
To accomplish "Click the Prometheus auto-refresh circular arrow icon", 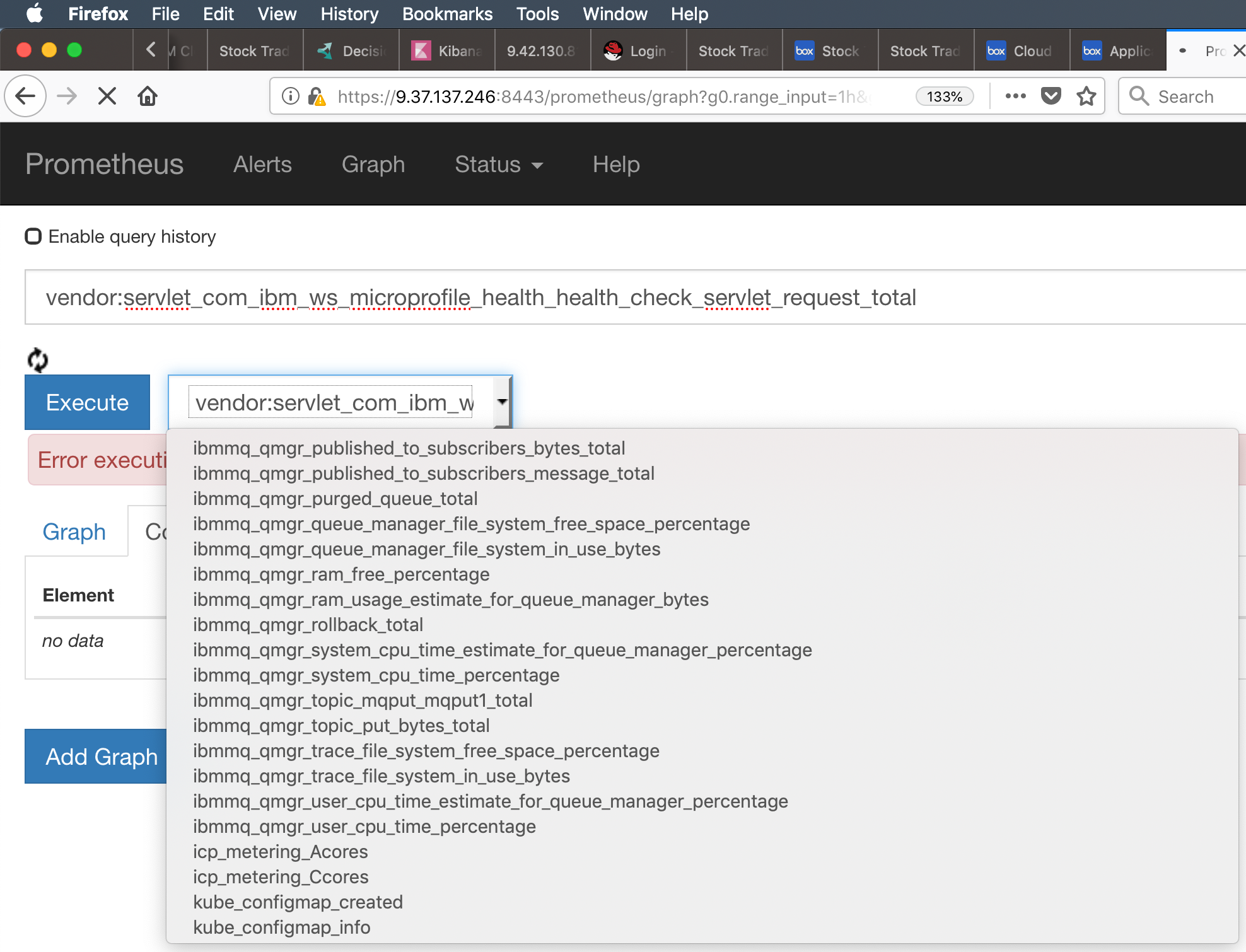I will click(x=38, y=359).
